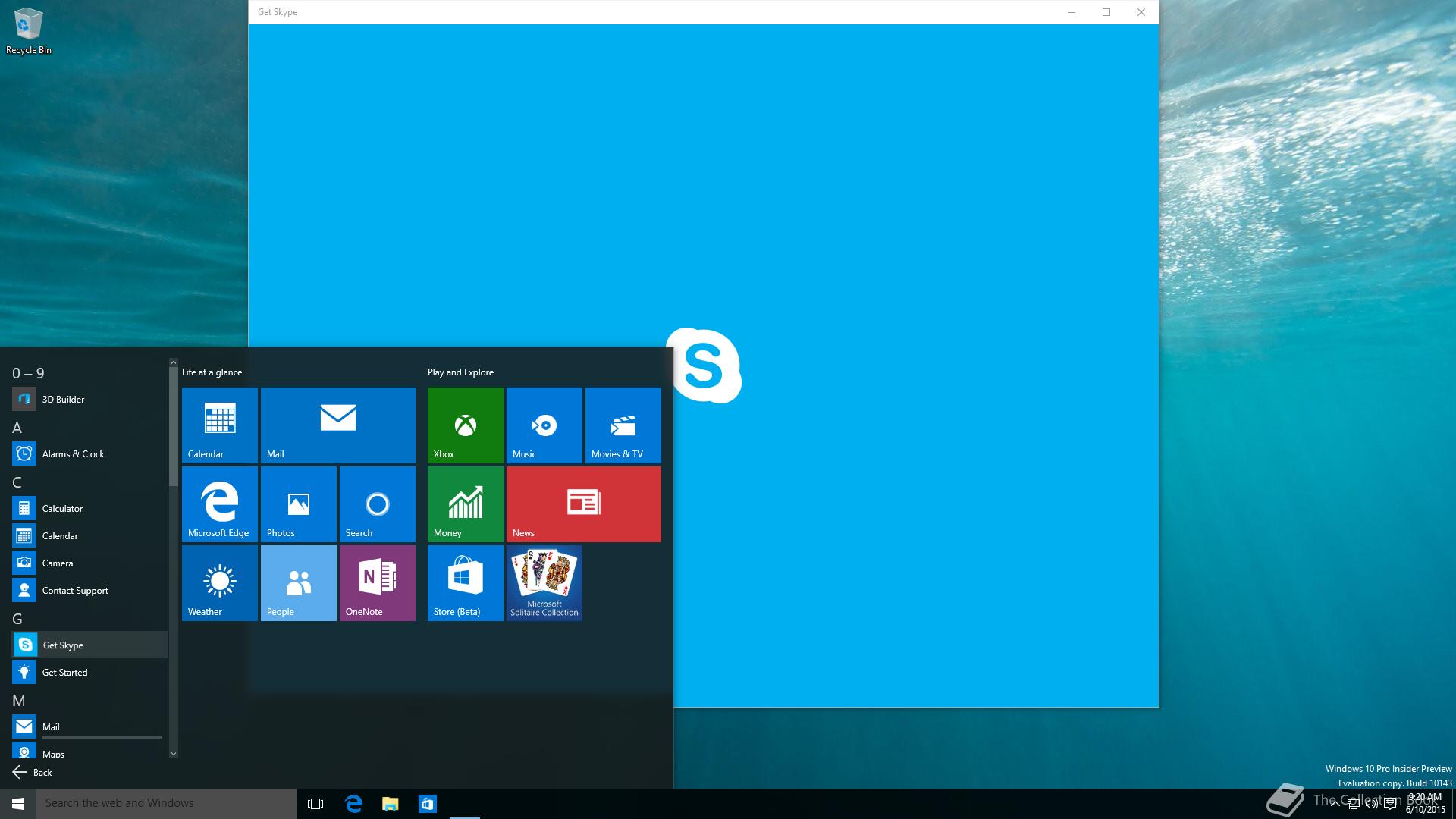
Task: Launch the Microsoft Edge tile
Action: tap(220, 504)
